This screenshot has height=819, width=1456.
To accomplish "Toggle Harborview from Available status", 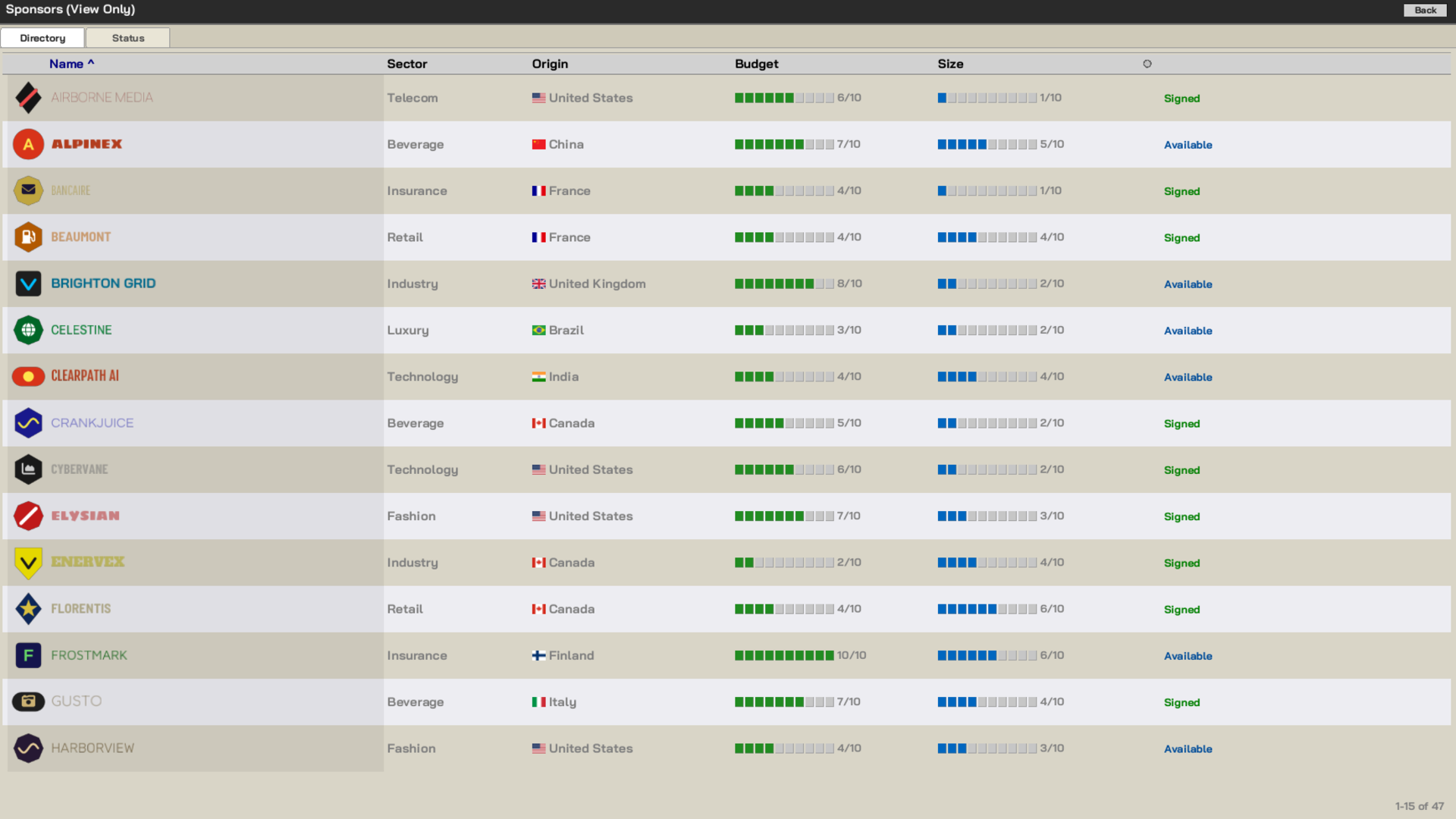I will tap(1188, 748).
